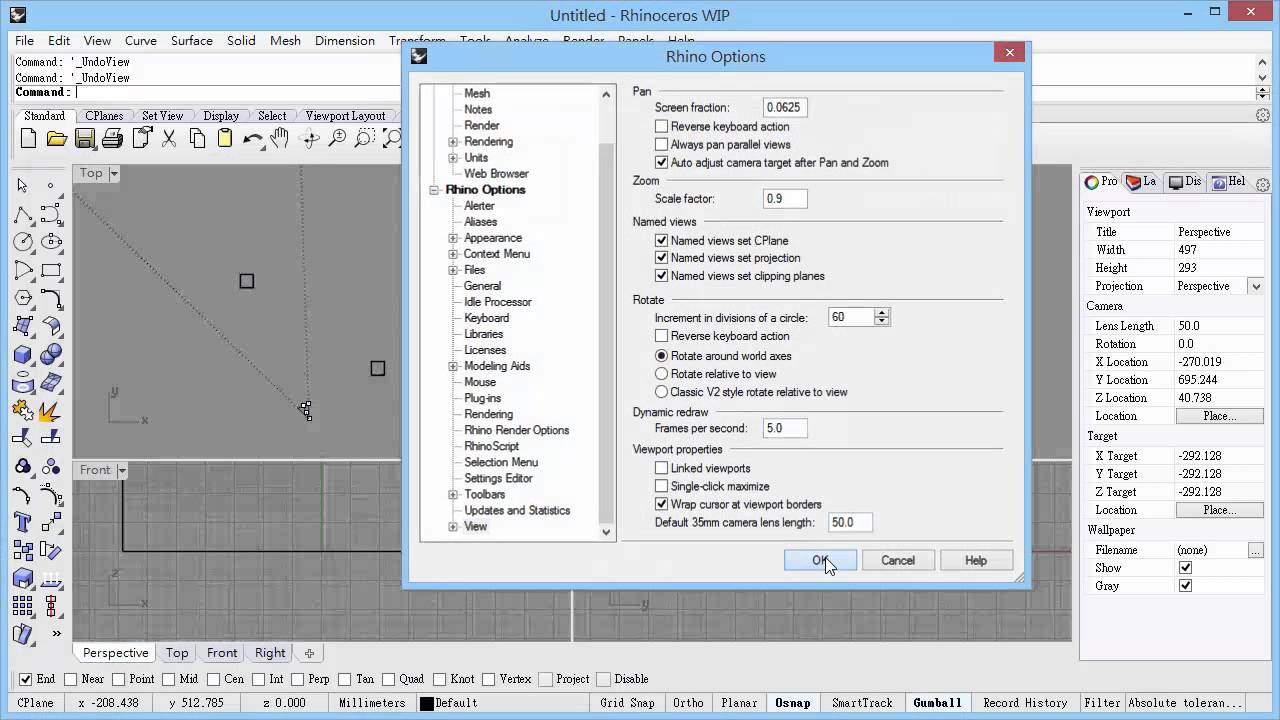Select the Polygon tool in left sidebar
Viewport: 1280px width, 720px height.
click(22, 298)
